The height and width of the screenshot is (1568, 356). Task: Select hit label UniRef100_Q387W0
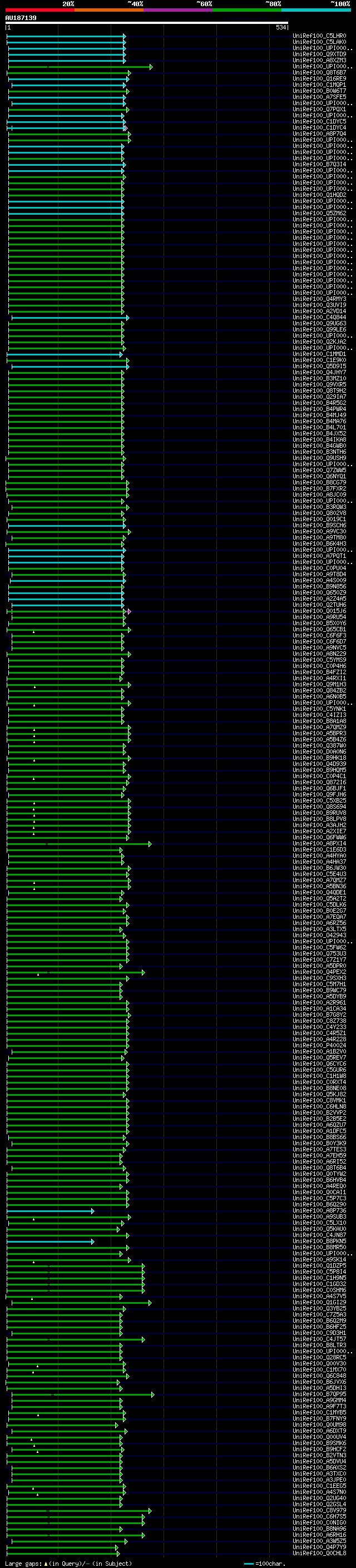click(x=319, y=746)
